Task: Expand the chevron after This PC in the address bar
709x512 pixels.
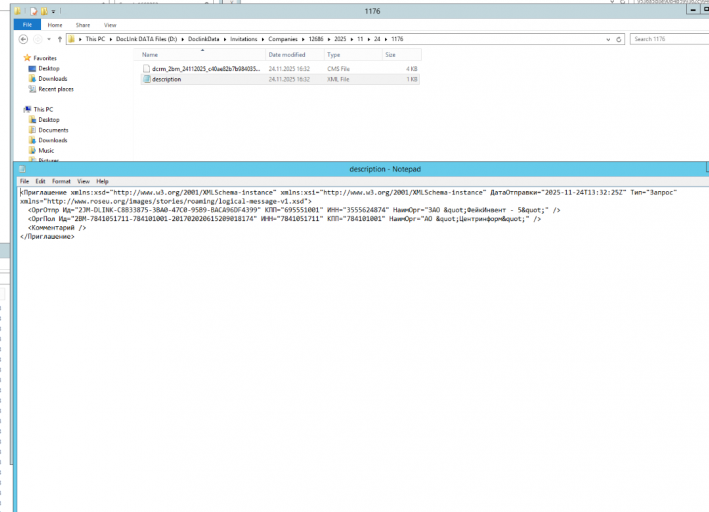Action: (110, 39)
